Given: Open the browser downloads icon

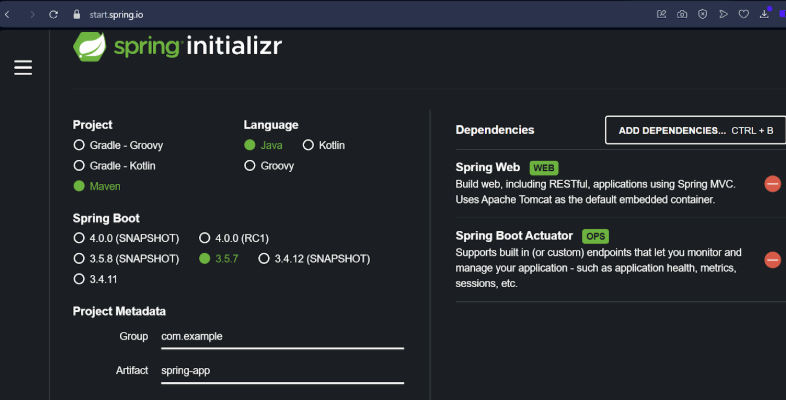Looking at the screenshot, I should point(764,14).
